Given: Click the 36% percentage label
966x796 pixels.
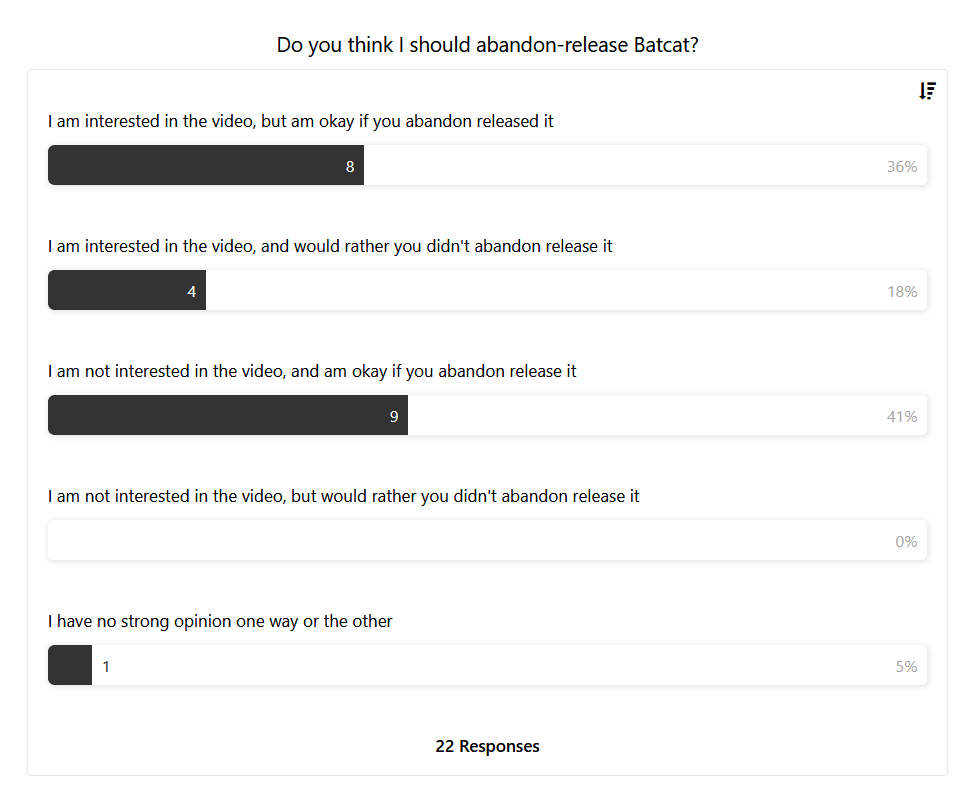Looking at the screenshot, I should point(902,167).
